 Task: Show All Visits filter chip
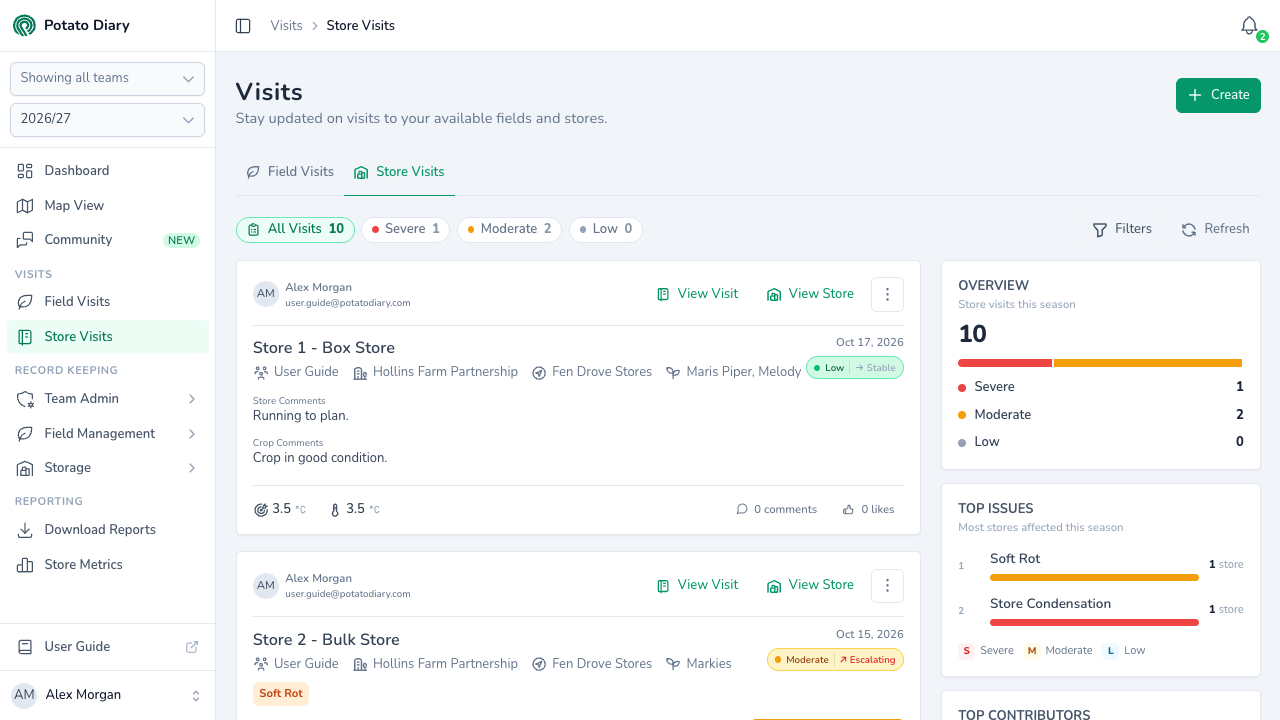point(295,230)
